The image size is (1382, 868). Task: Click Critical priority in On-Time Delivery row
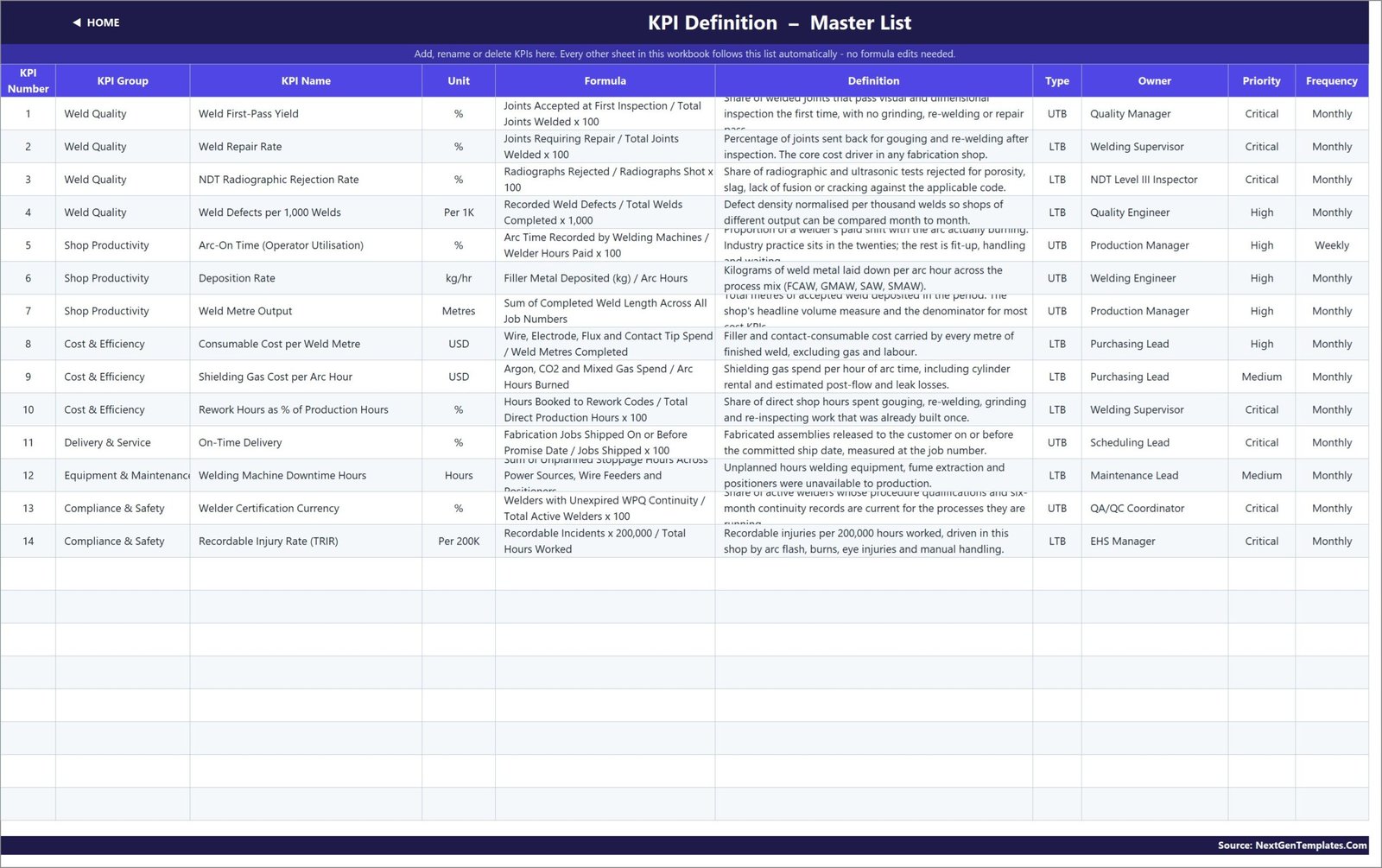tap(1262, 442)
